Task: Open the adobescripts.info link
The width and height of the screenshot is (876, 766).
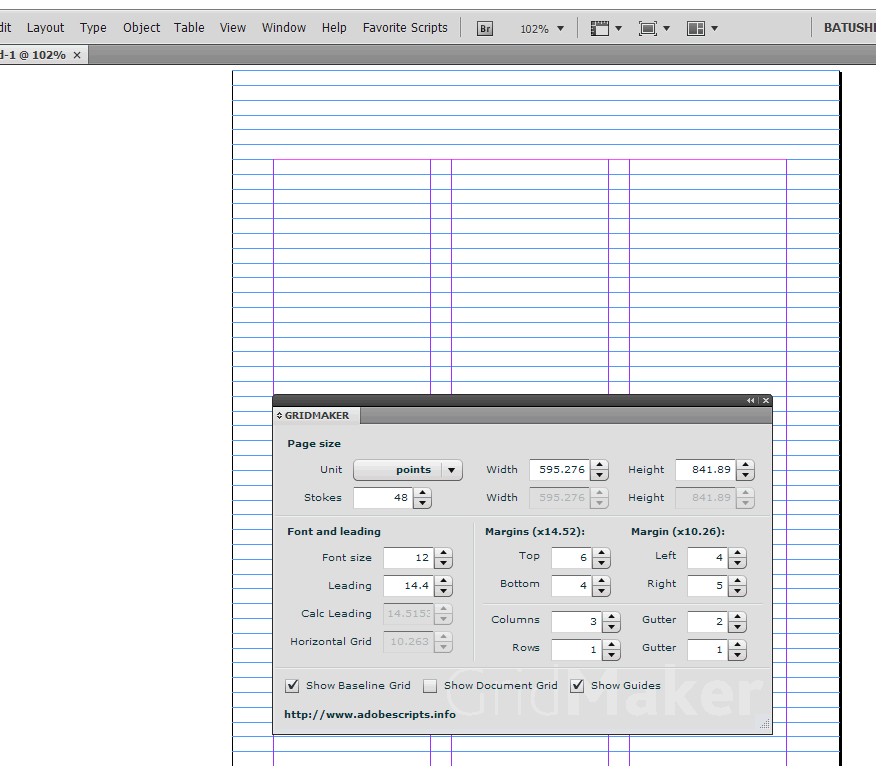Action: pos(370,715)
